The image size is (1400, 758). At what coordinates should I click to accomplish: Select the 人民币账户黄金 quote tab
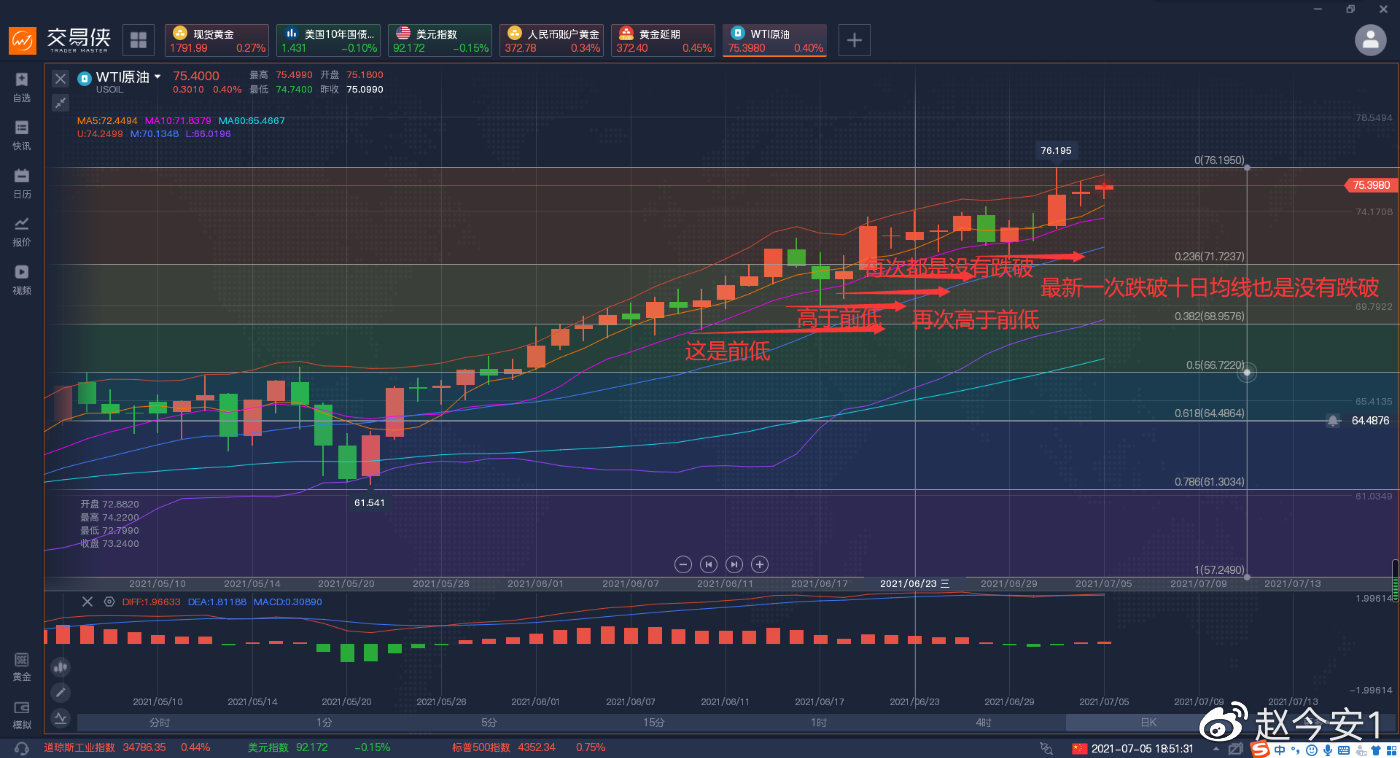(x=552, y=40)
